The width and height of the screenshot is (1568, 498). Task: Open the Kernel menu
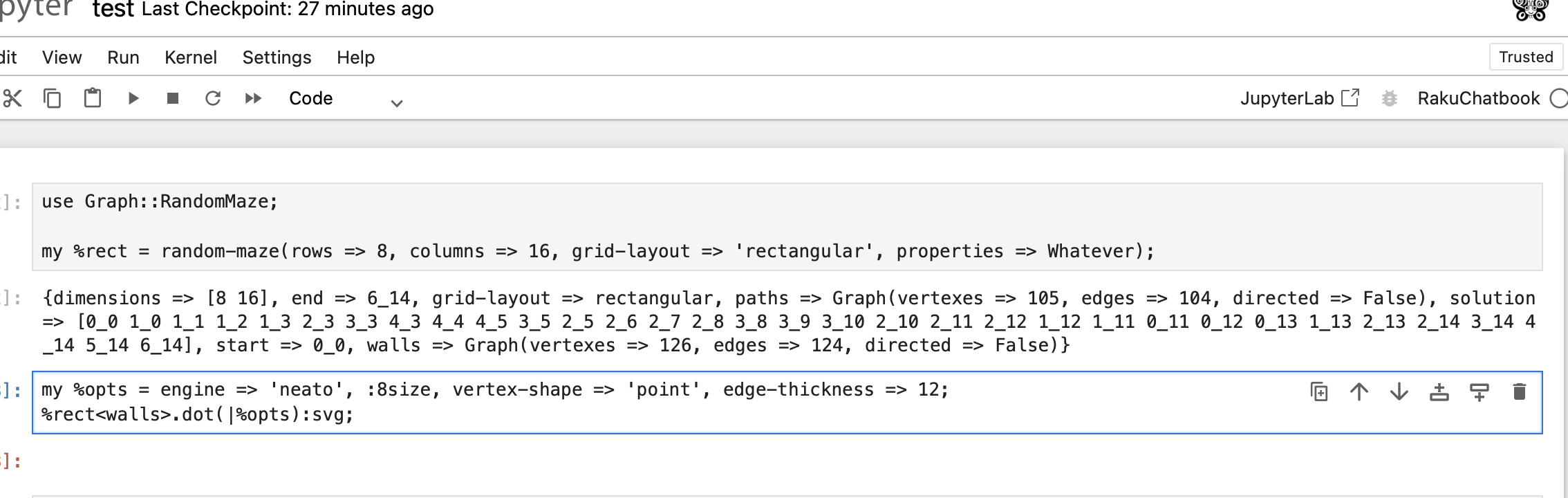(191, 57)
